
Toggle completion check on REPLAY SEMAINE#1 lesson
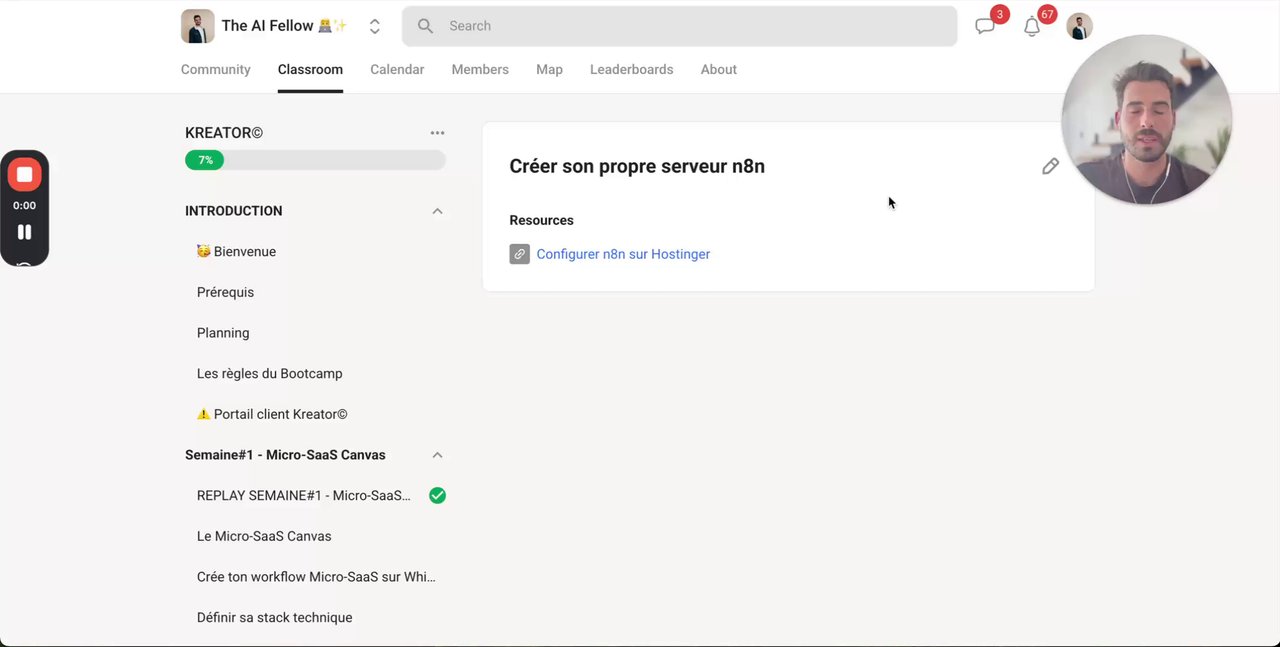click(437, 495)
